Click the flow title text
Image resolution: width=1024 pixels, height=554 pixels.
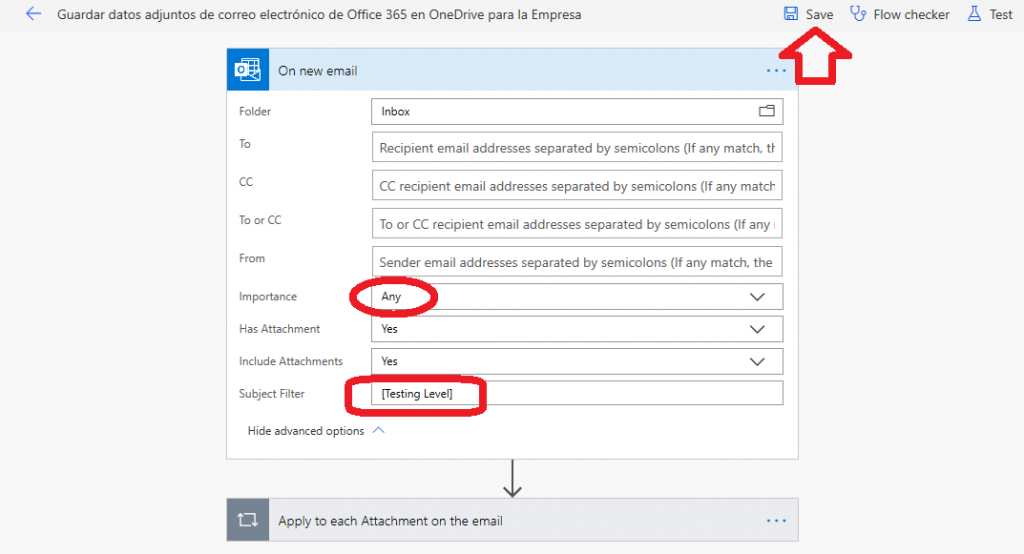(319, 15)
